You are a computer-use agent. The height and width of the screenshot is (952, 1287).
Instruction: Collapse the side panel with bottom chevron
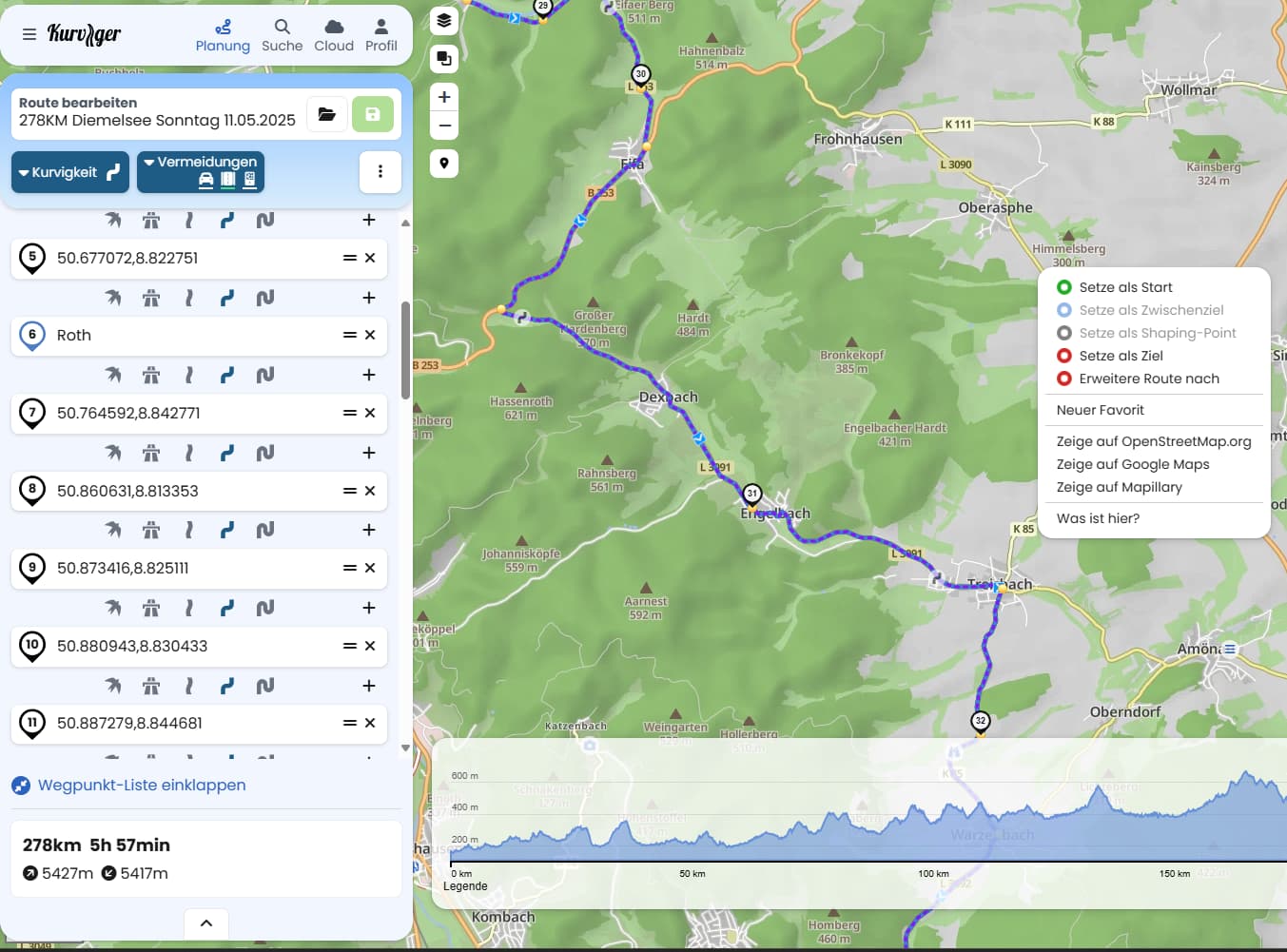point(206,923)
